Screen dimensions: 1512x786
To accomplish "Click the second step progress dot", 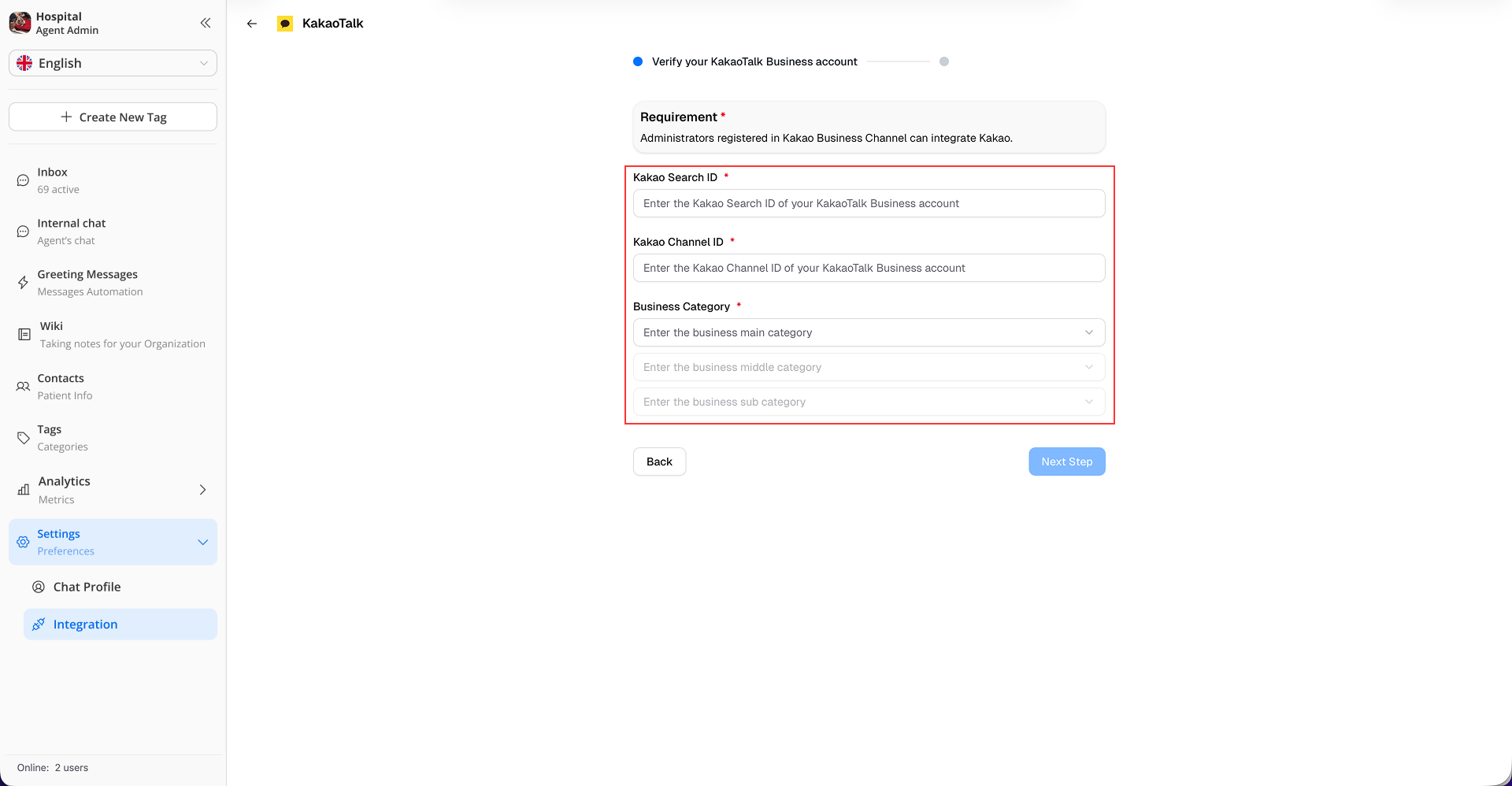I will click(x=945, y=61).
